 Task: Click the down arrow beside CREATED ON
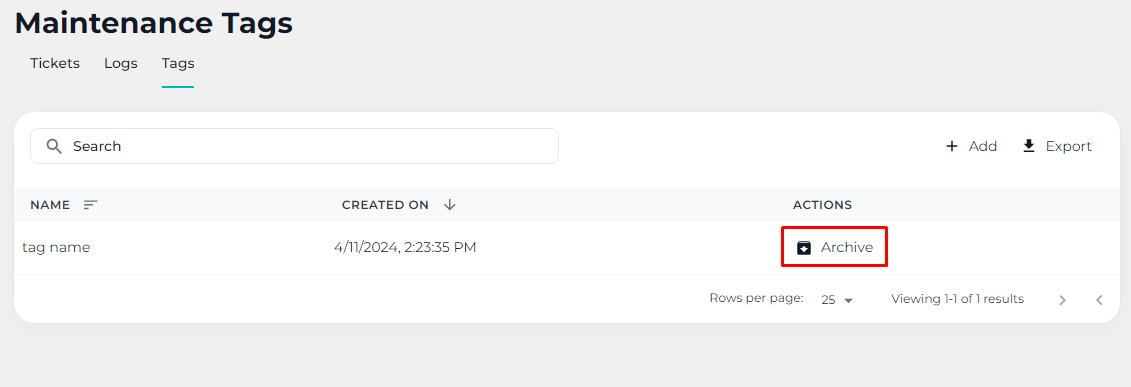449,205
